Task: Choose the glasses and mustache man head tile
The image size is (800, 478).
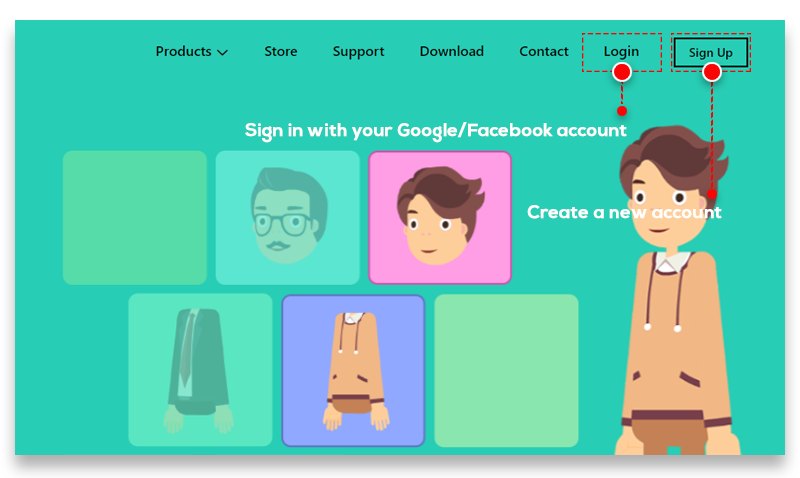Action: pyautogui.click(x=288, y=217)
